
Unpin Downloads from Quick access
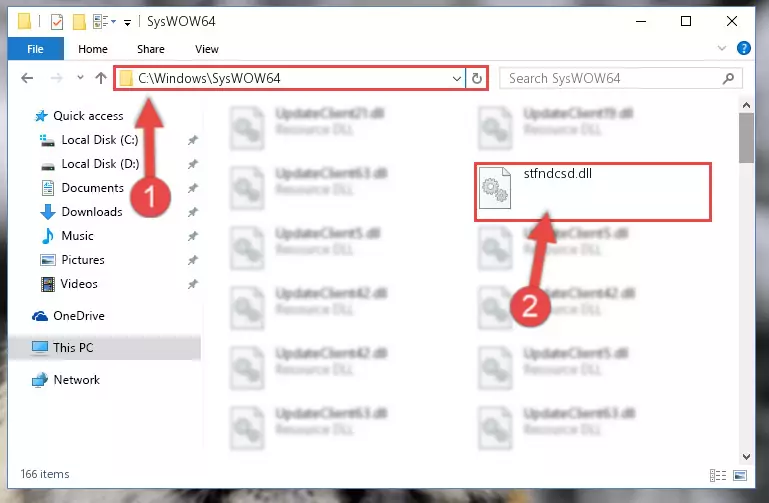(193, 212)
